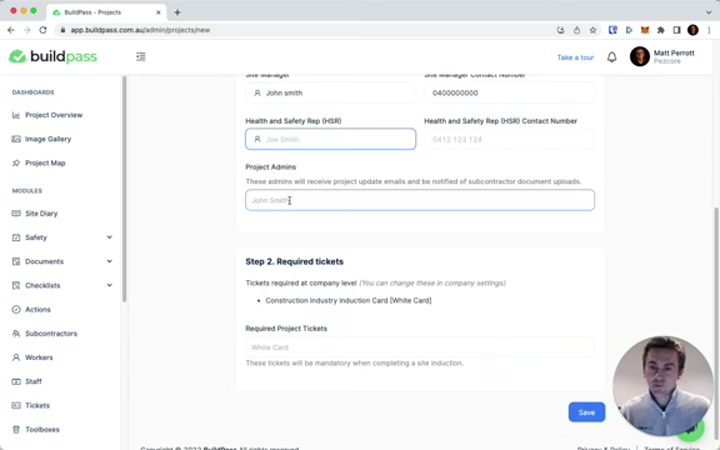Screen dimensions: 720x450
Task: Click the buildpass logo
Action: pyautogui.click(x=53, y=56)
